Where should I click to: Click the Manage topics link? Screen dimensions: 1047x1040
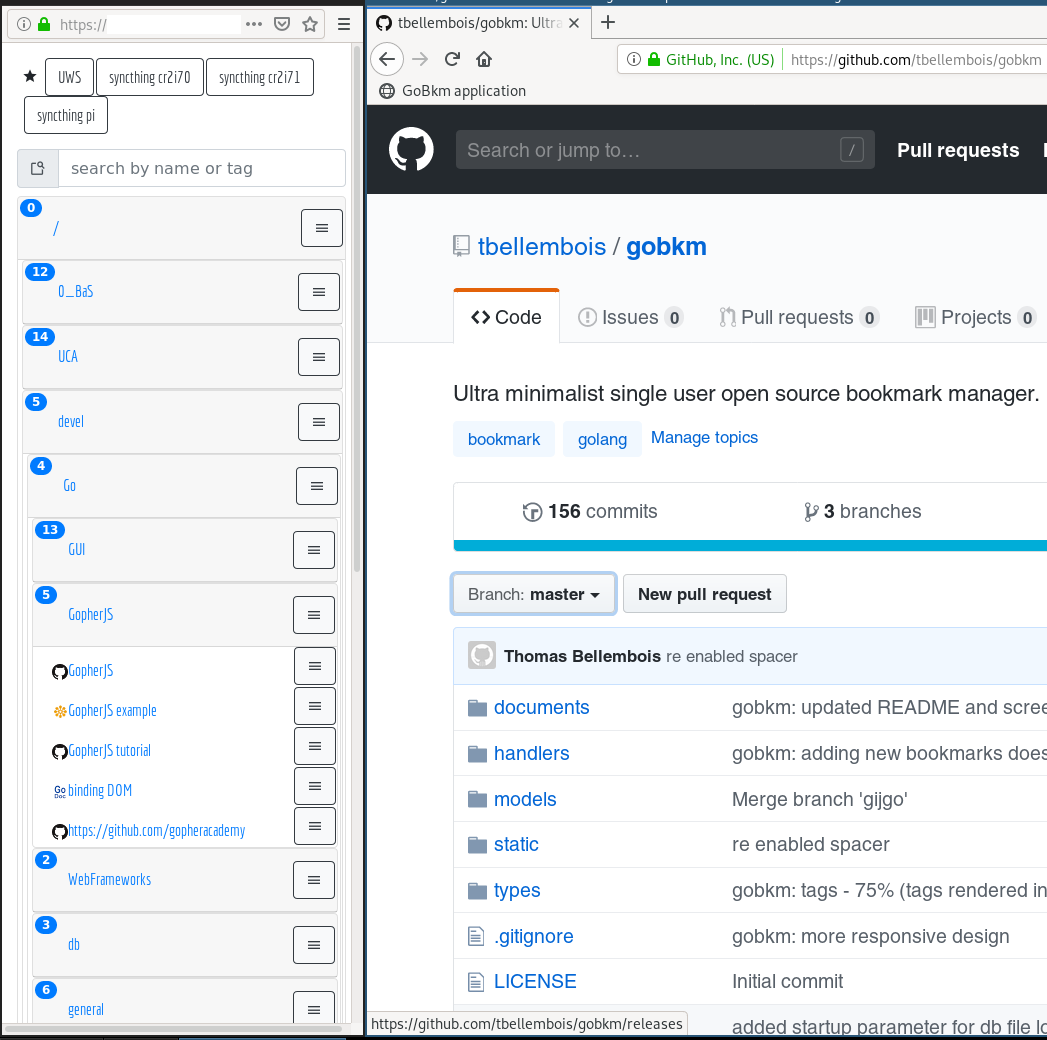[704, 437]
